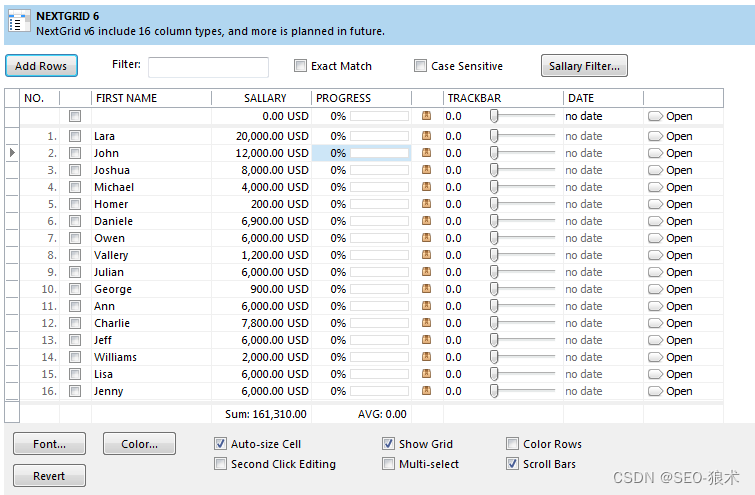755x495 pixels.
Task: Click Open button in Charlie's row
Action: pos(670,323)
